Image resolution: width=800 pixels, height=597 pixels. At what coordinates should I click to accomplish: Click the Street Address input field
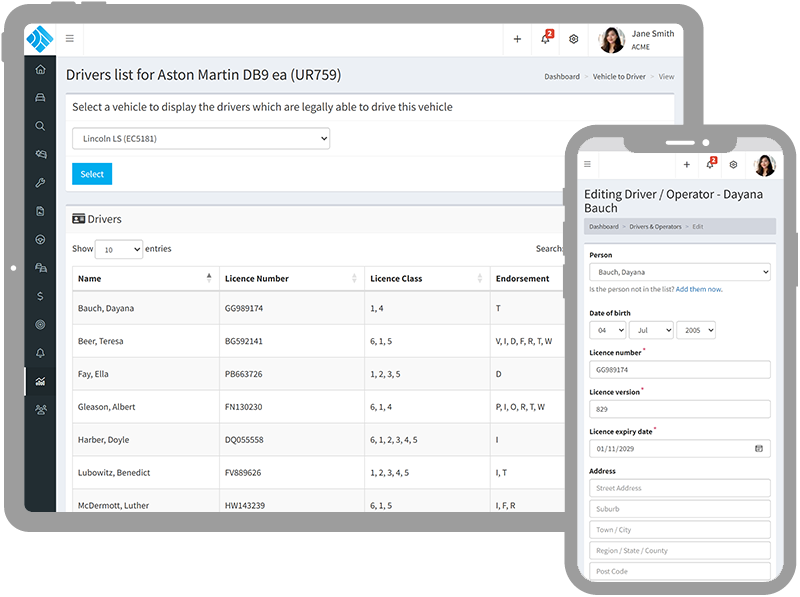[x=680, y=488]
